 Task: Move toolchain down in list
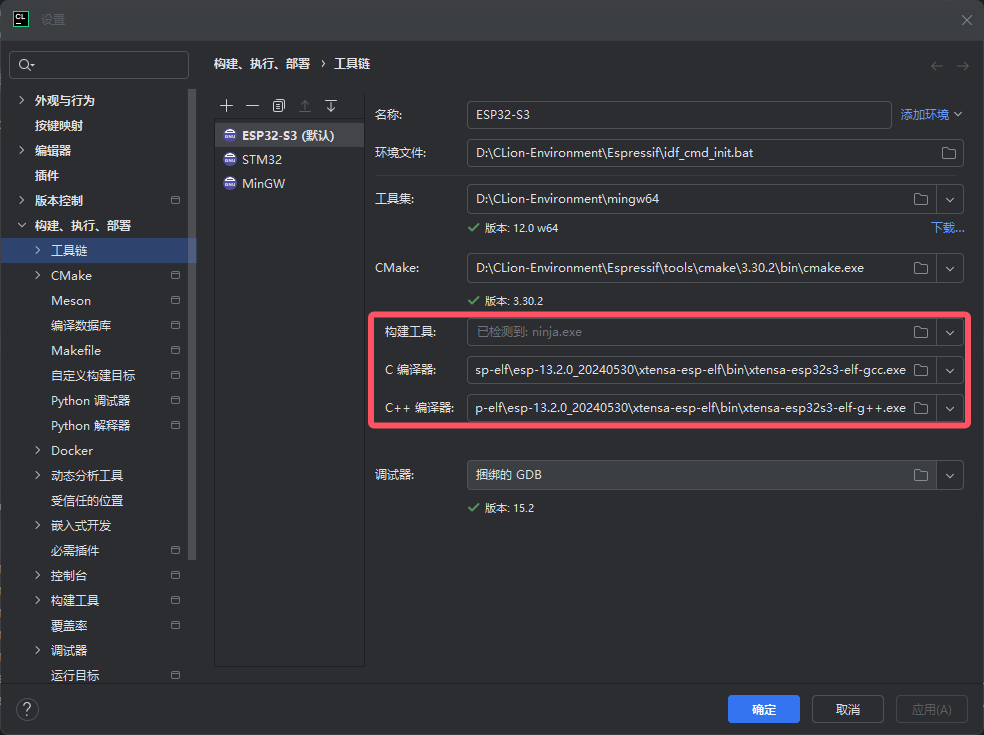click(x=331, y=105)
